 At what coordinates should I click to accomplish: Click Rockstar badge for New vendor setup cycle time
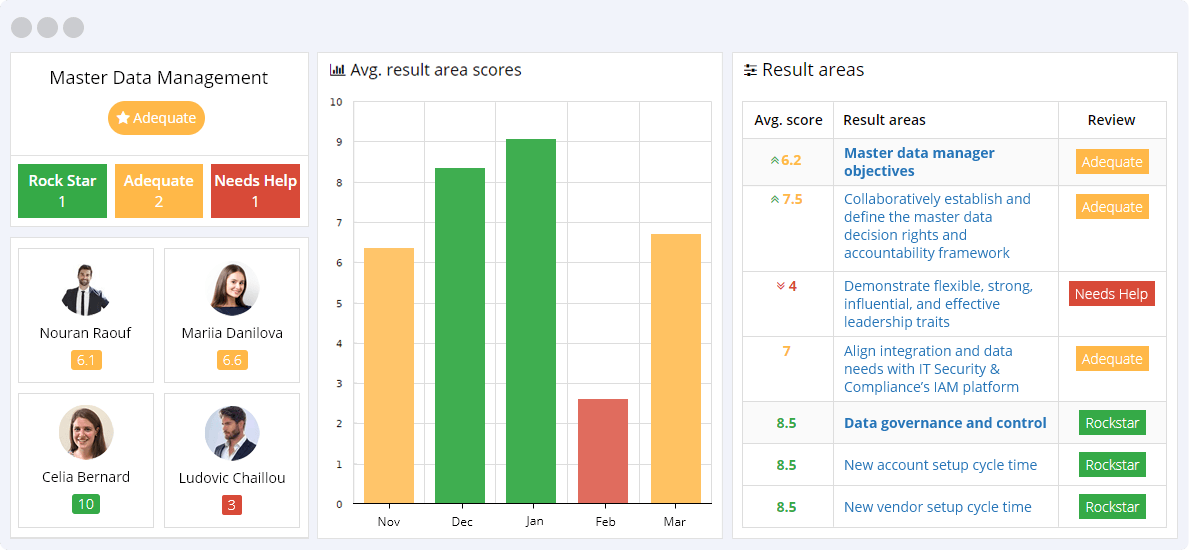1112,507
